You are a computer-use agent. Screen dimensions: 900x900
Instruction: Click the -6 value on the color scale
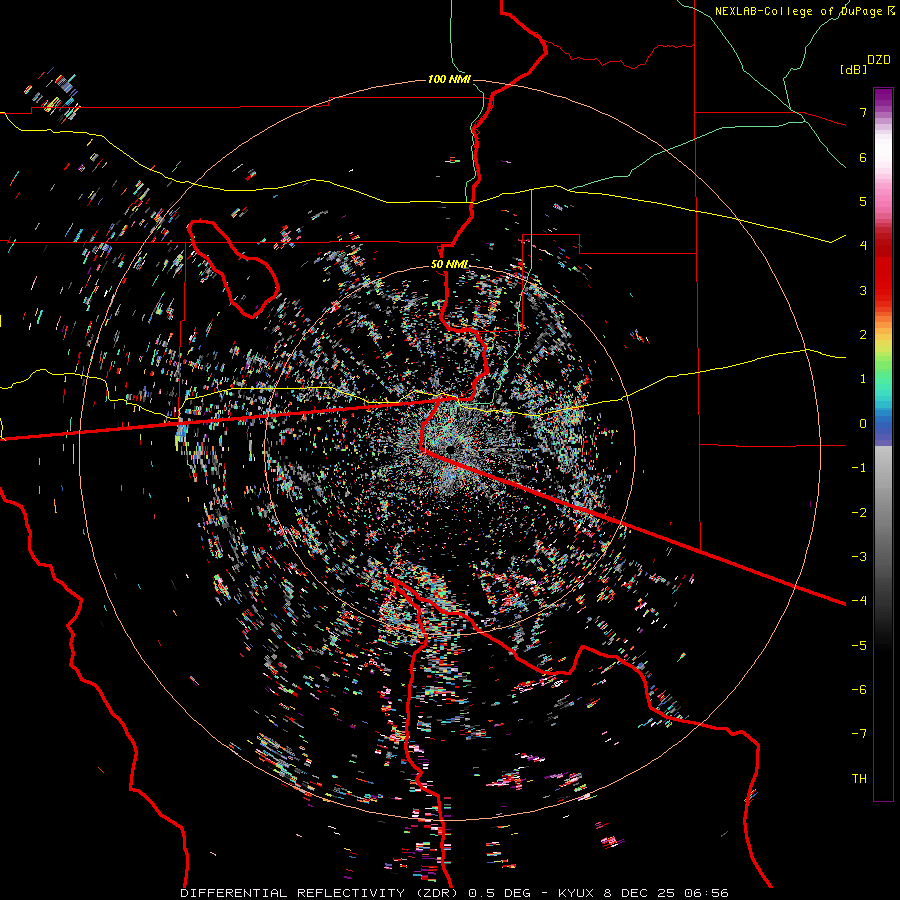coord(859,689)
